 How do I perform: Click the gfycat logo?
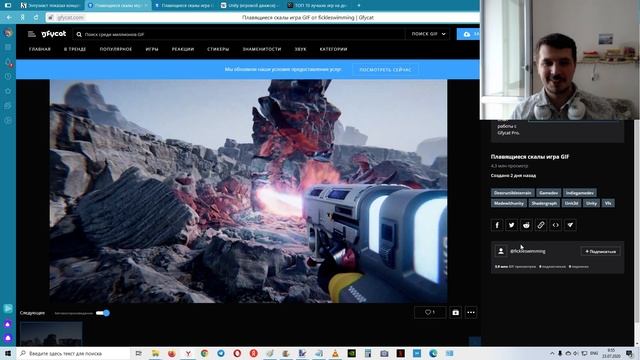coord(53,34)
